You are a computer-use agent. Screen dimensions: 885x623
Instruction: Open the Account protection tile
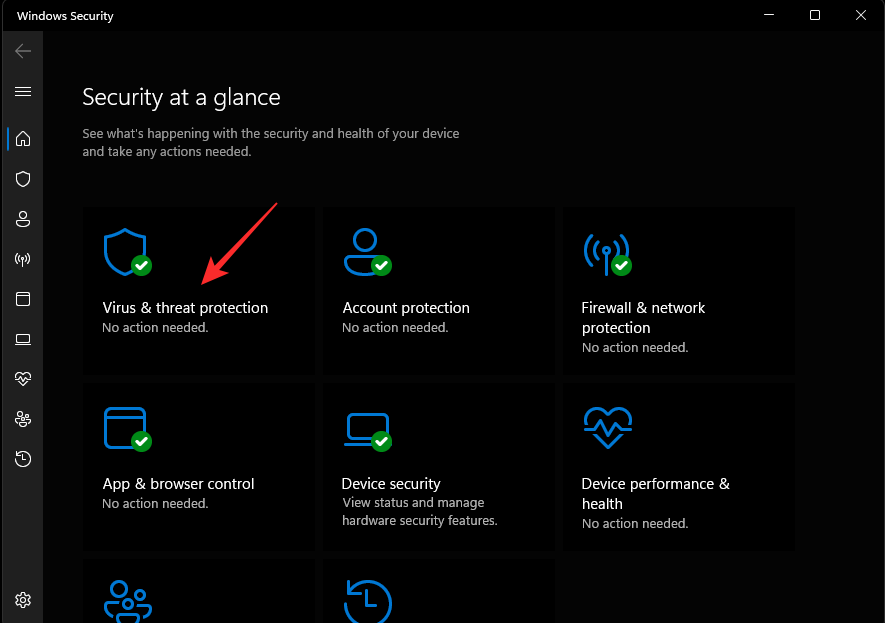click(437, 290)
